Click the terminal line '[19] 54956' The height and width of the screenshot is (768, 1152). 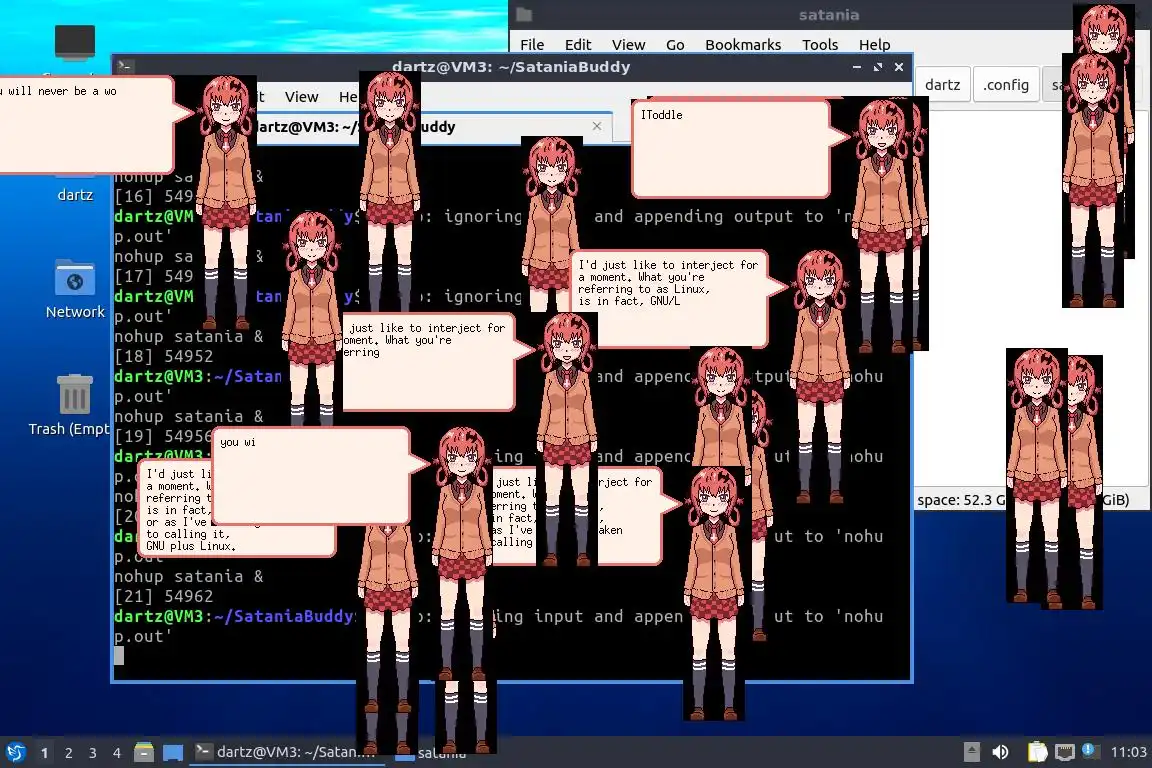point(163,437)
